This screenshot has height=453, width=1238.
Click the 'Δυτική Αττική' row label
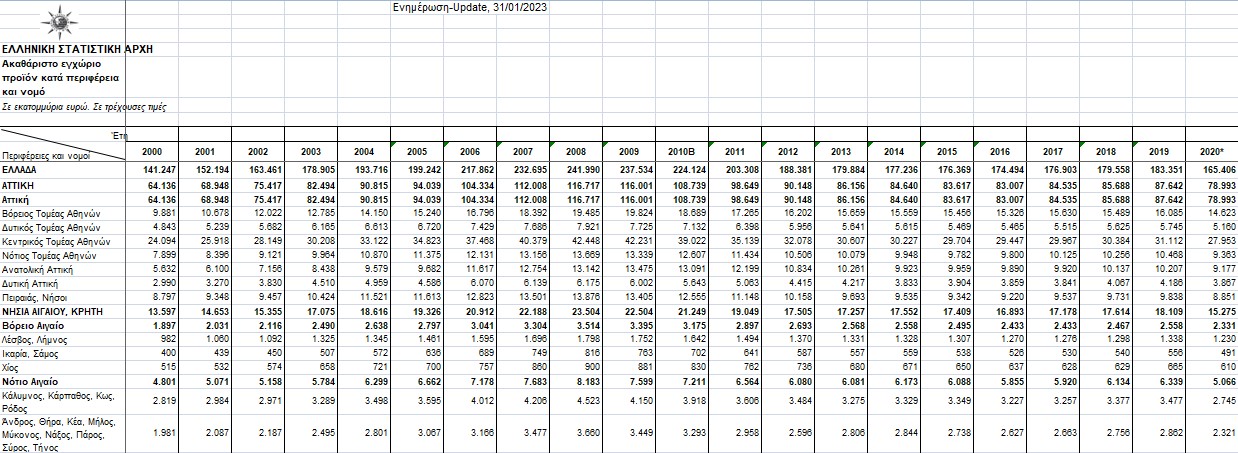(30, 282)
